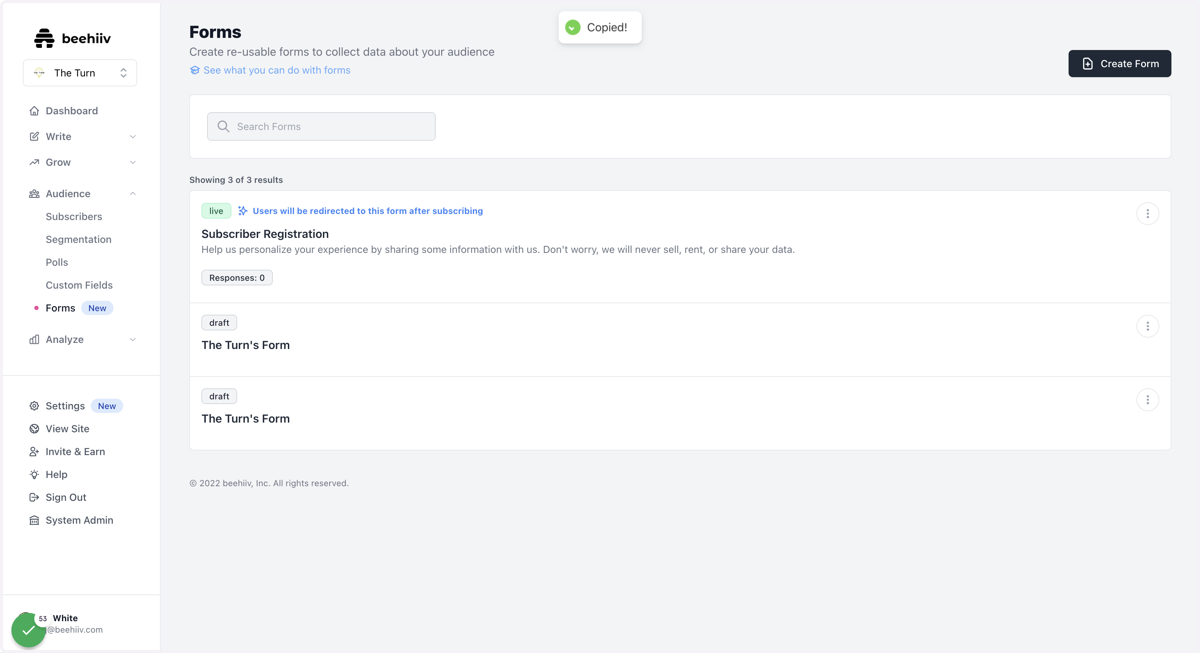
Task: Open options menu for second draft form
Action: [x=1147, y=400]
